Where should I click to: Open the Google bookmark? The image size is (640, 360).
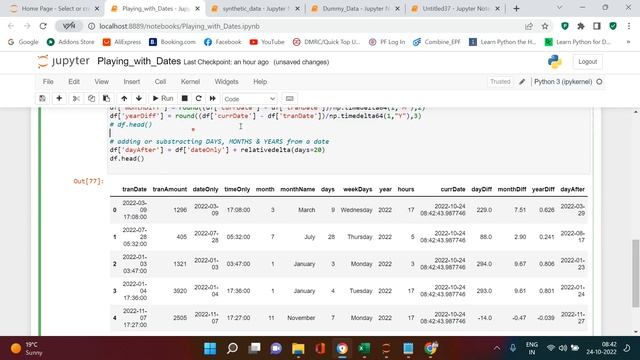[23, 42]
